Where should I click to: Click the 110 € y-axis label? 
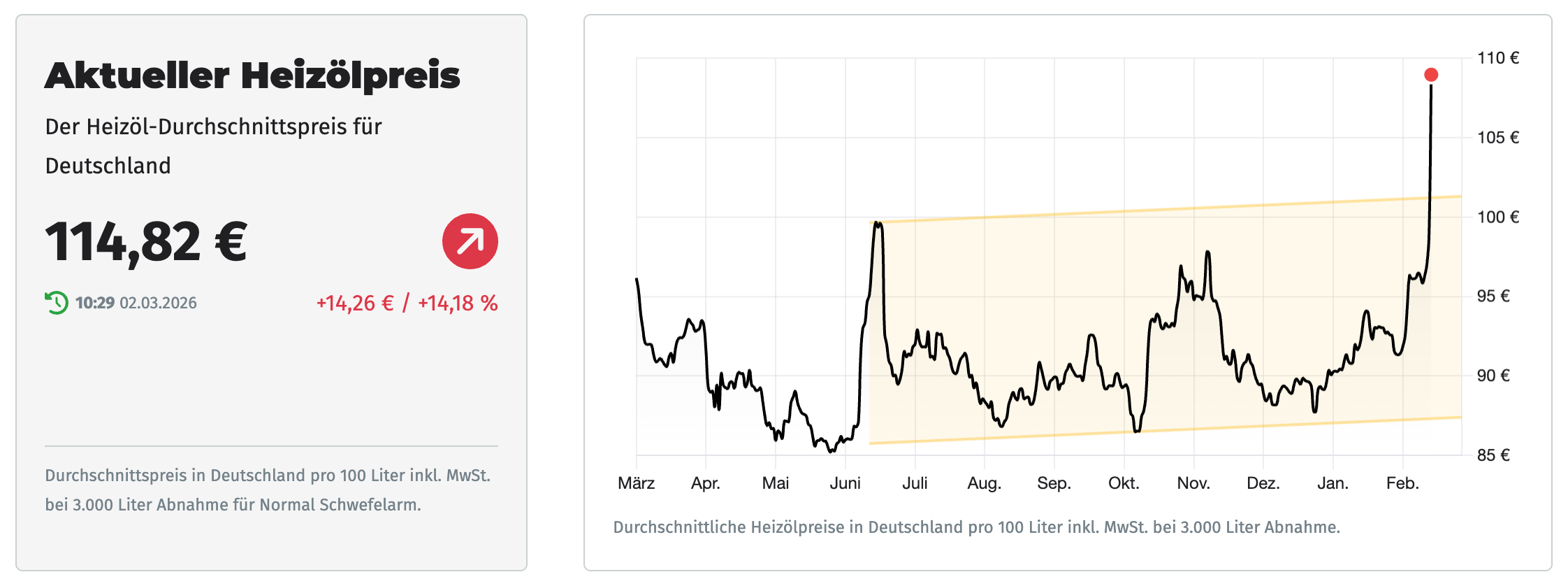[x=1498, y=58]
